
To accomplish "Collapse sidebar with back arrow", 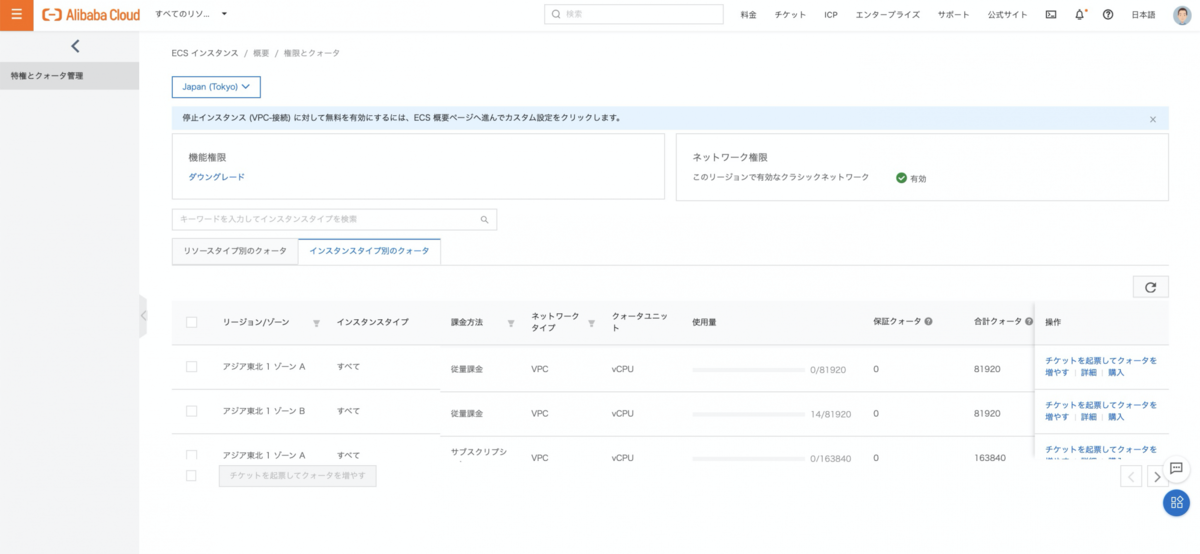I will pyautogui.click(x=75, y=46).
